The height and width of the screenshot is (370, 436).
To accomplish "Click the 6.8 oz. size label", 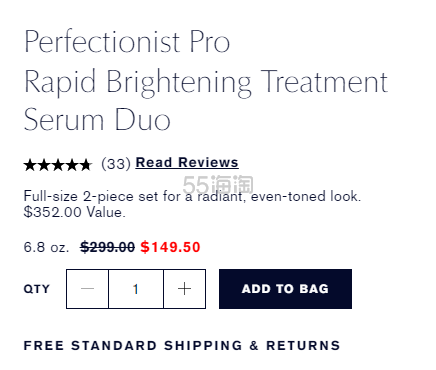I will coord(46,247).
